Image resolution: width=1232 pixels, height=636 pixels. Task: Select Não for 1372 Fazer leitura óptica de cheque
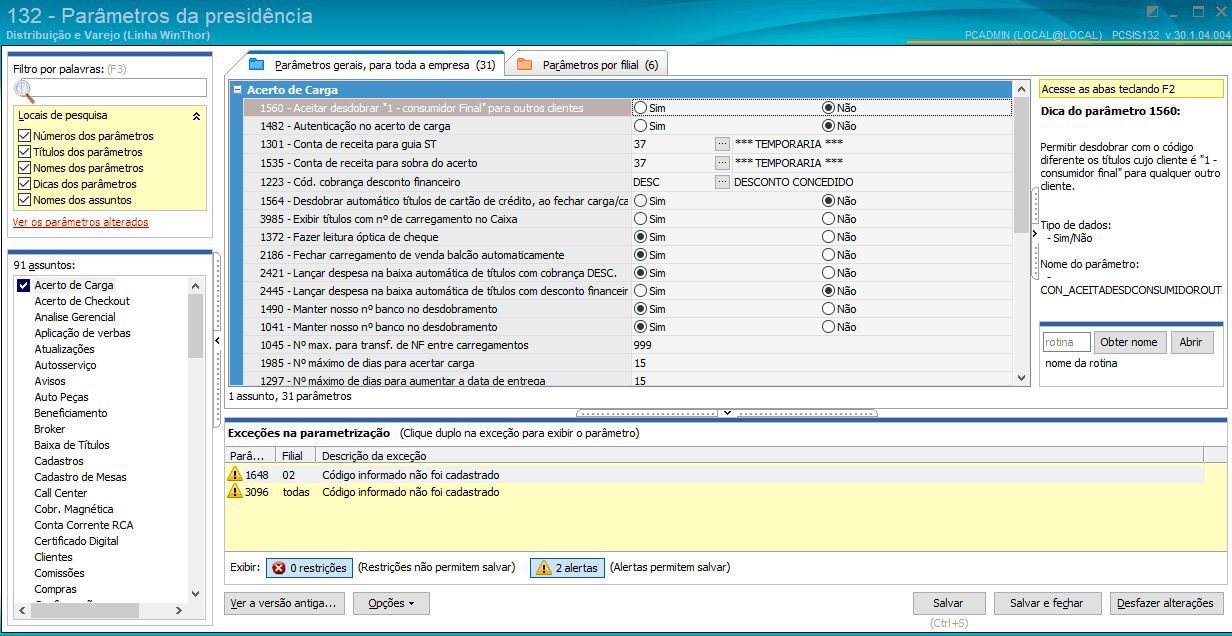(x=828, y=237)
